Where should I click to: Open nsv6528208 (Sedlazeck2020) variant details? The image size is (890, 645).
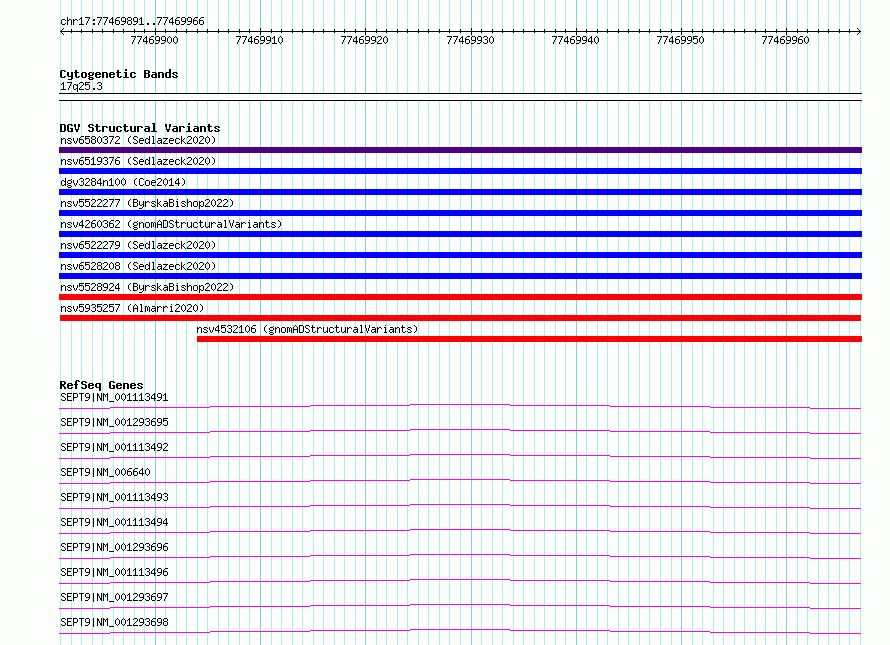[x=138, y=266]
